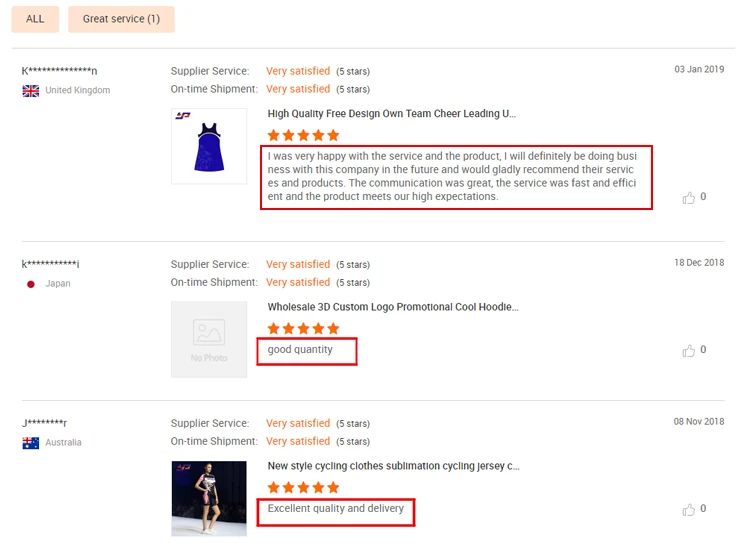Click the 'good quantity' review text
Viewport: 750px width, 553px height.
(300, 350)
